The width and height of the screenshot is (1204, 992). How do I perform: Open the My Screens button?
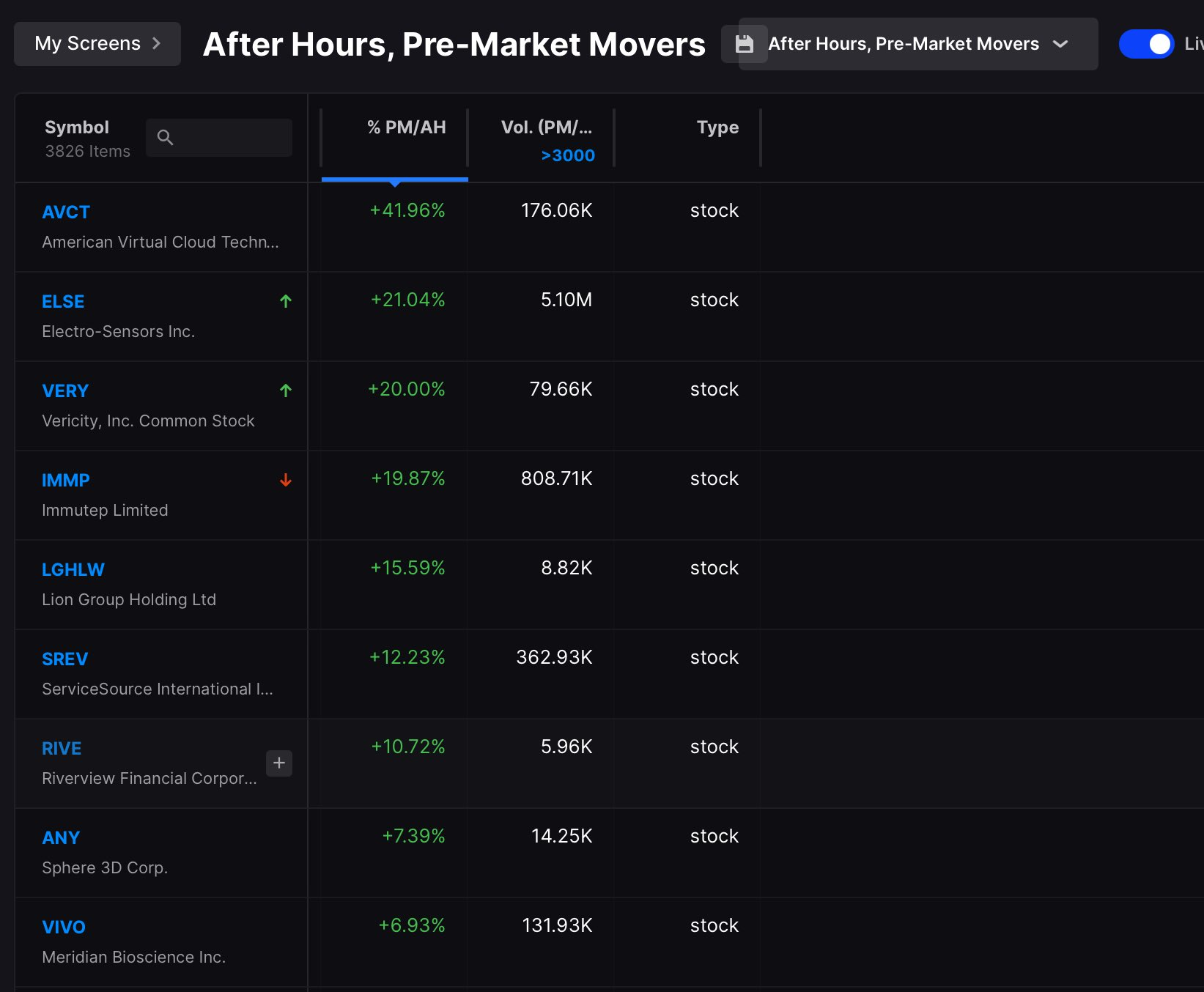pos(97,44)
